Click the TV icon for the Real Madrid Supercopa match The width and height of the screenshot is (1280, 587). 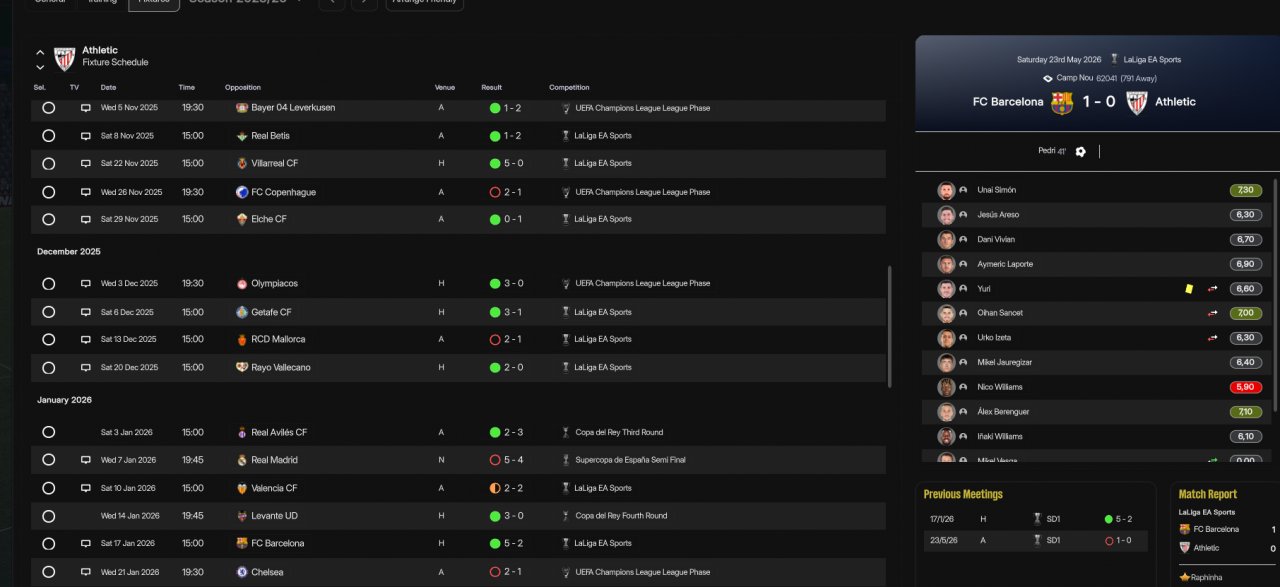coord(86,461)
